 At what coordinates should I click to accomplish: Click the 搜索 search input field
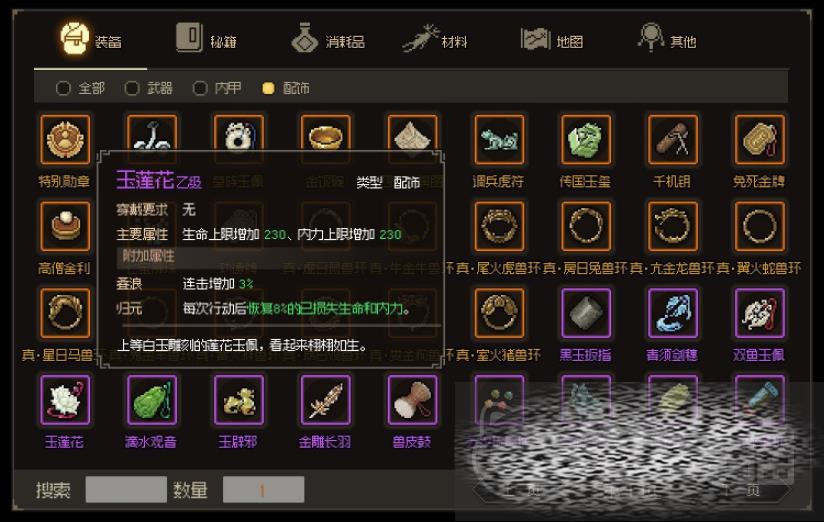coord(126,490)
